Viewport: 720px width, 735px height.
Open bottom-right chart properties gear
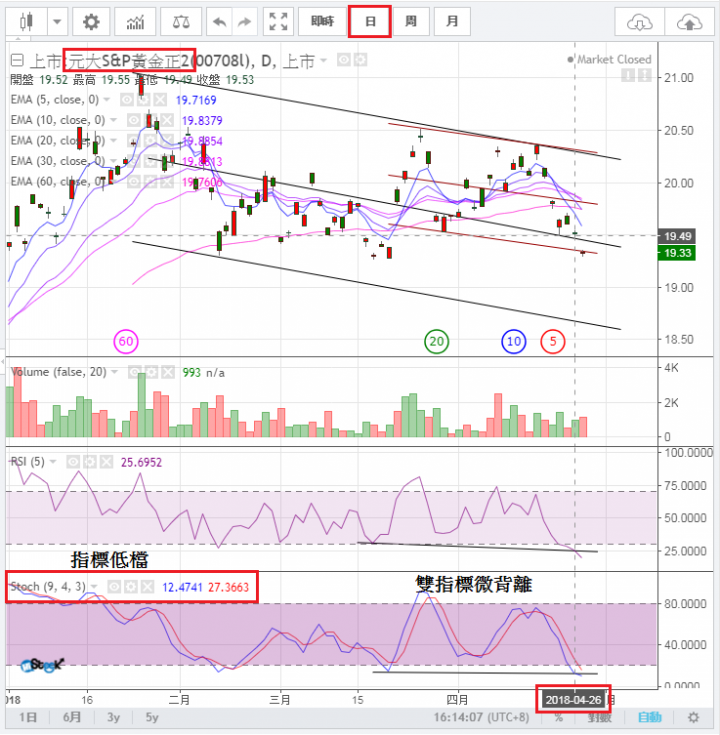(x=693, y=718)
